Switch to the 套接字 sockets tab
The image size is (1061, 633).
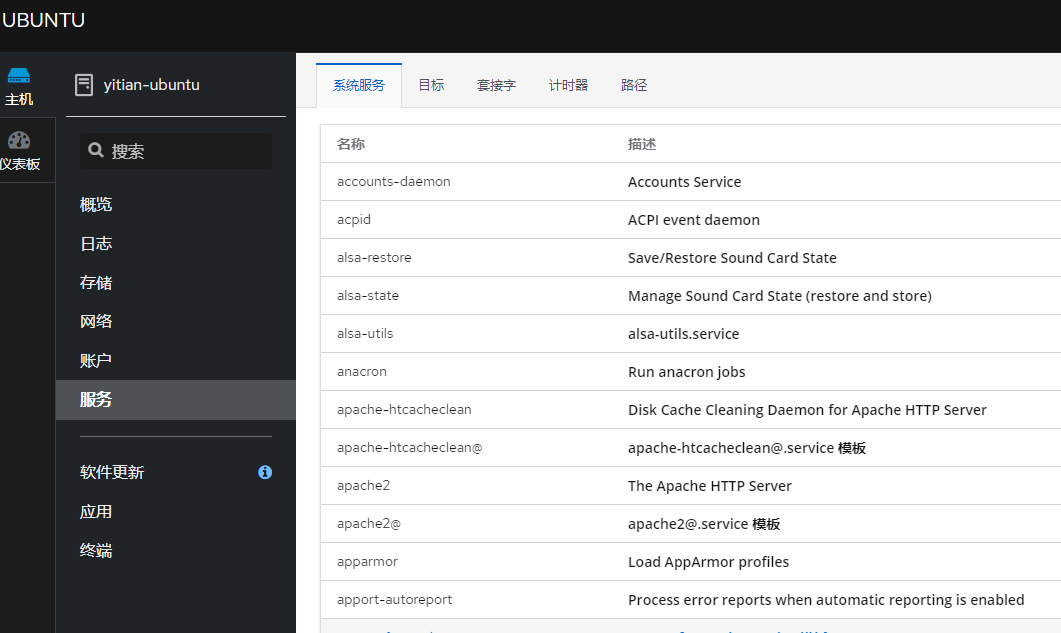pos(496,86)
